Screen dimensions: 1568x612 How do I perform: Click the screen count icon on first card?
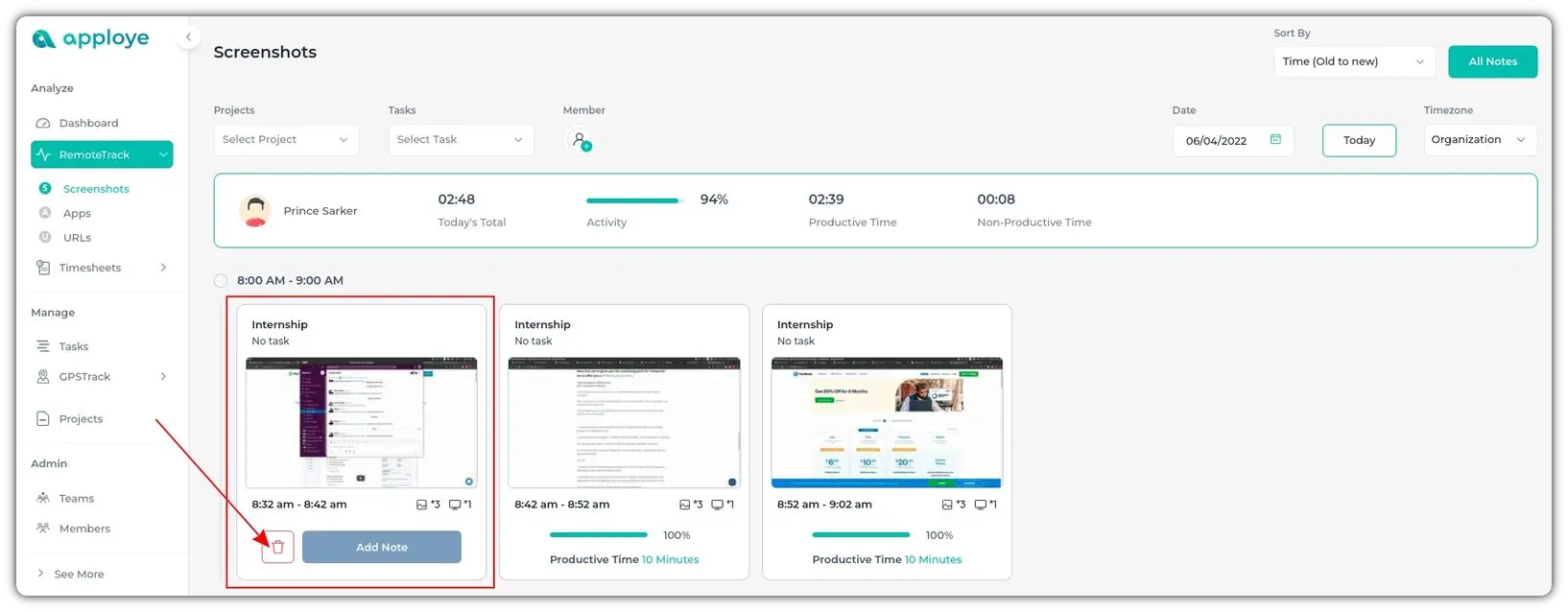(455, 505)
